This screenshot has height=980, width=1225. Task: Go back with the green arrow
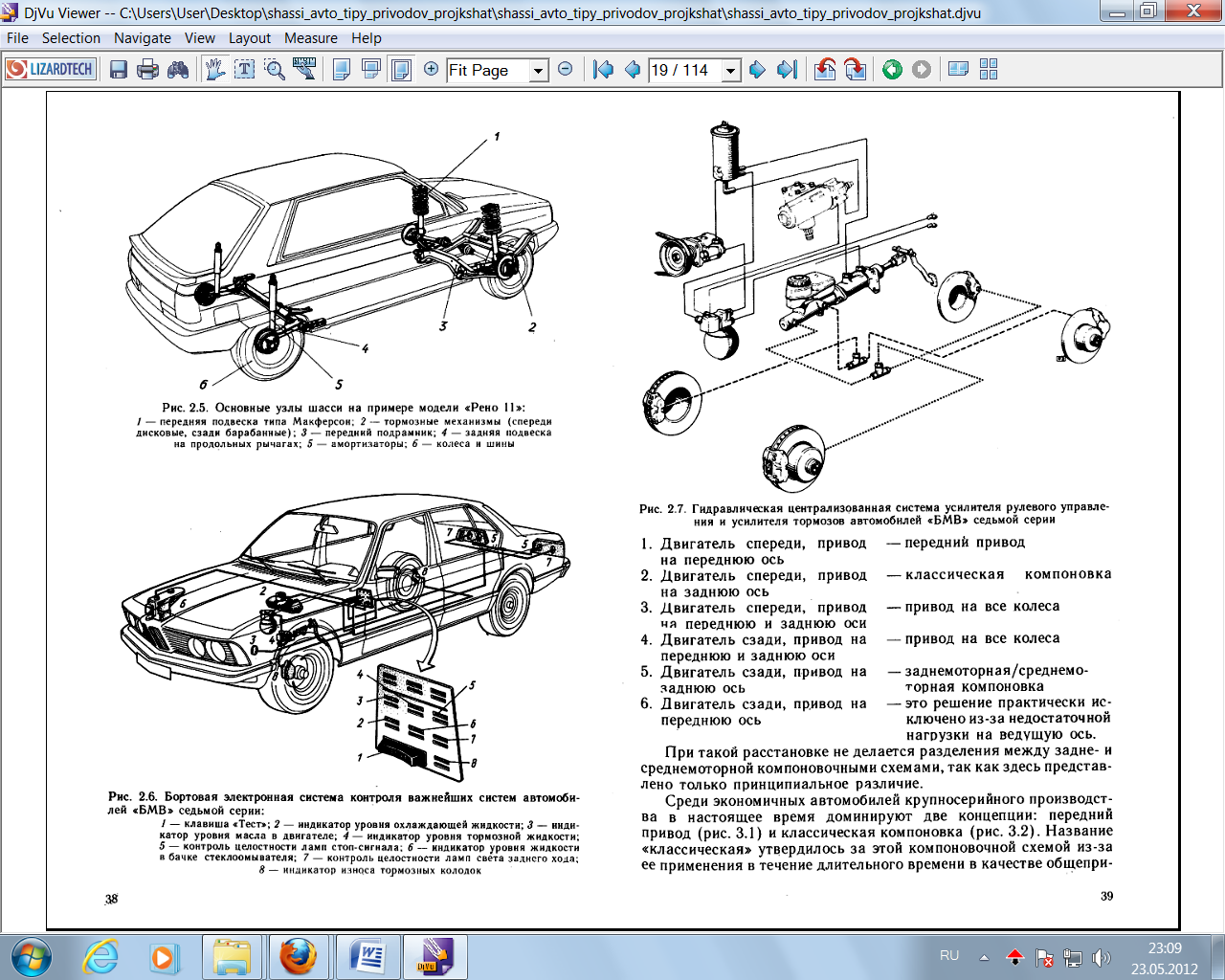(892, 69)
